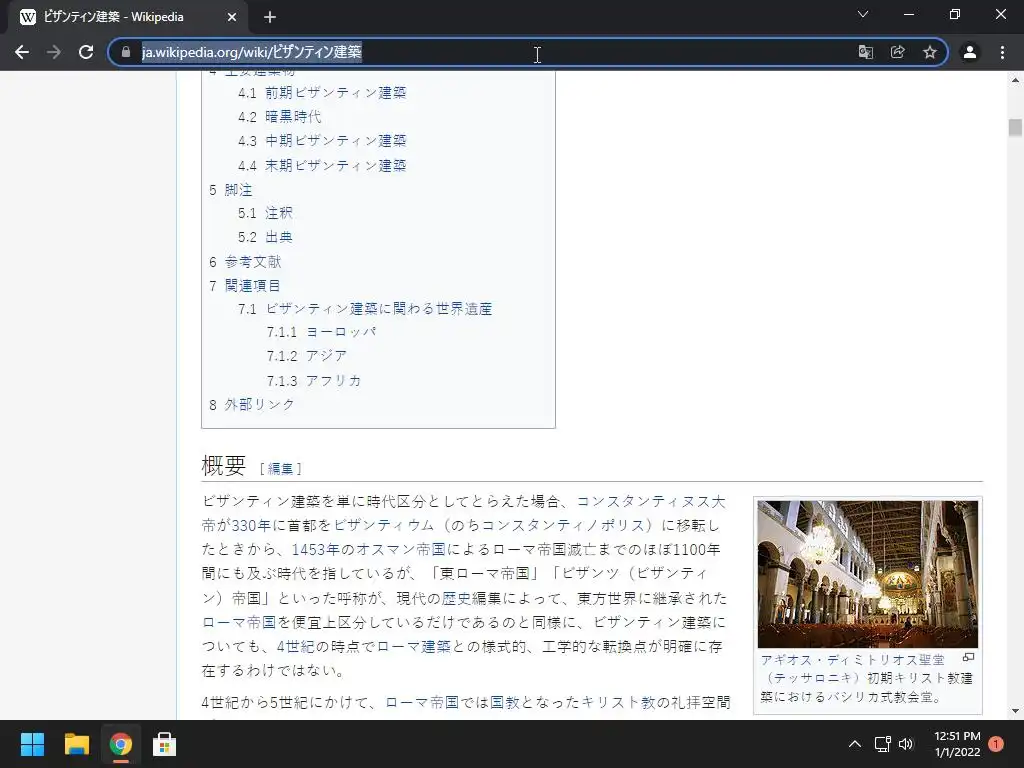Edit the 概要 section via 編集
Viewport: 1024px width, 768px height.
coord(280,469)
